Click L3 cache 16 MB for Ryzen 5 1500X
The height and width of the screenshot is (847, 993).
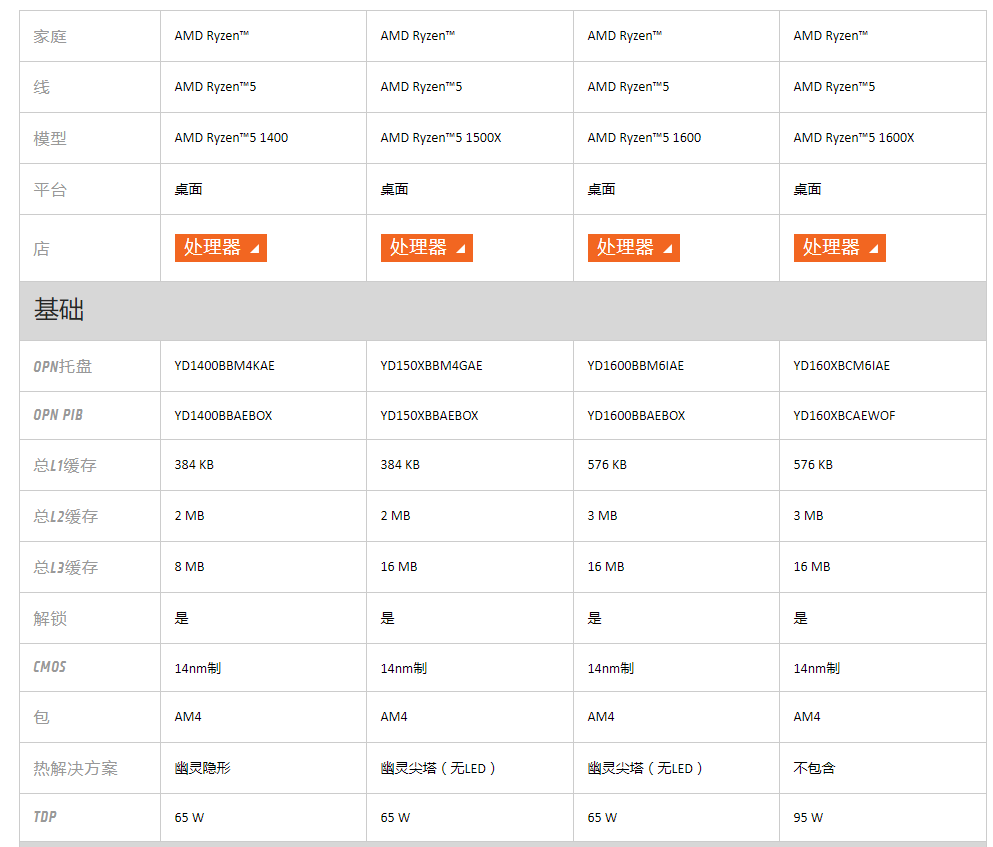pos(399,566)
